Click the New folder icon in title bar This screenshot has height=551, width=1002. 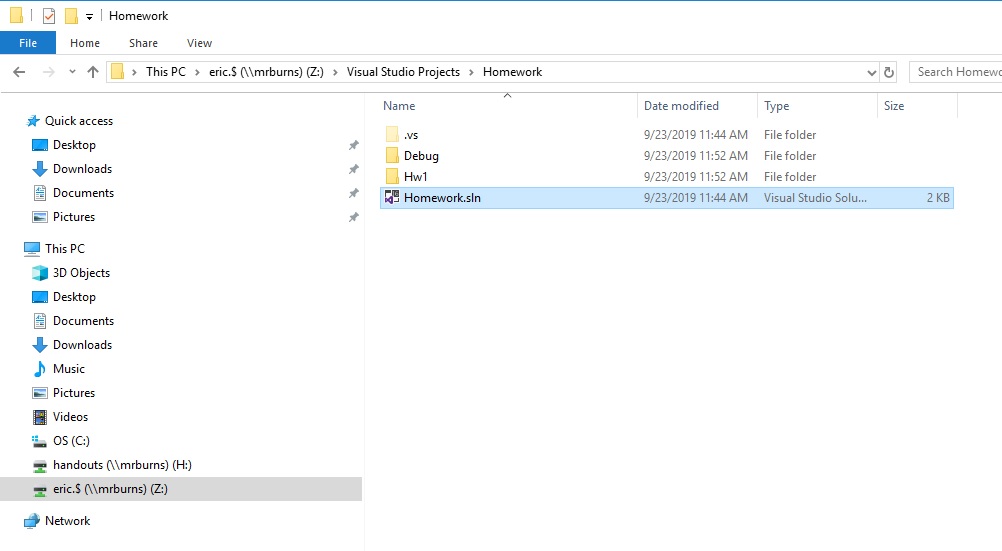pyautogui.click(x=72, y=16)
